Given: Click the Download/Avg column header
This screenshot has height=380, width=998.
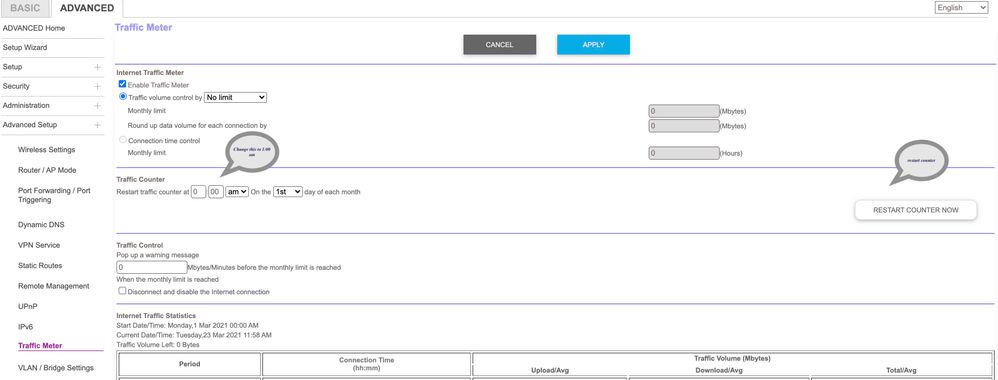Looking at the screenshot, I should click(x=719, y=370).
